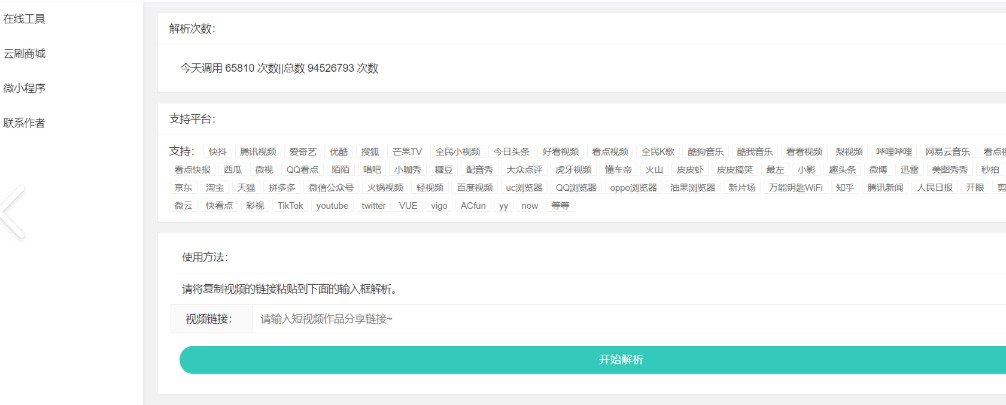Select the 快抖 platform tag

click(x=217, y=151)
